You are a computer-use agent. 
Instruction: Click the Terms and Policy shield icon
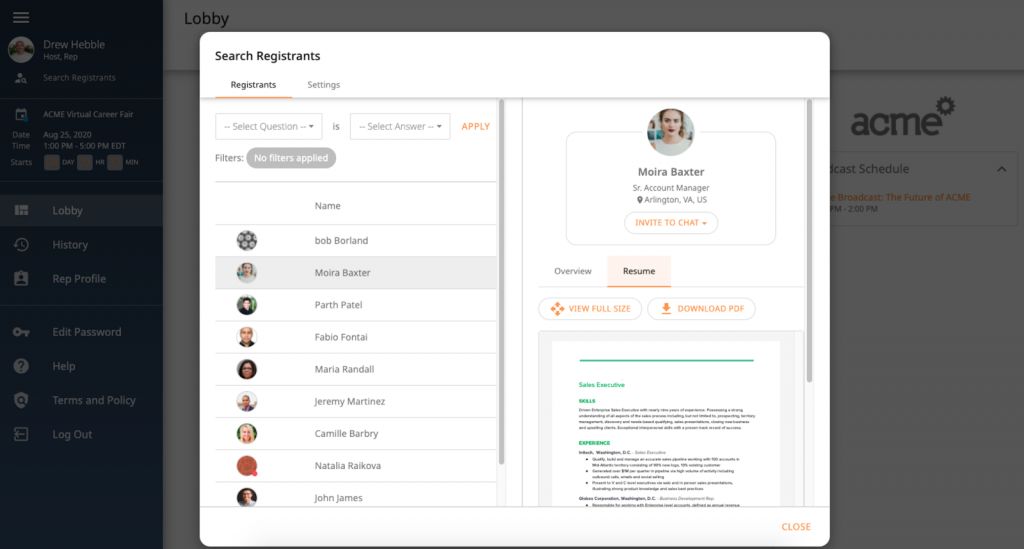21,400
